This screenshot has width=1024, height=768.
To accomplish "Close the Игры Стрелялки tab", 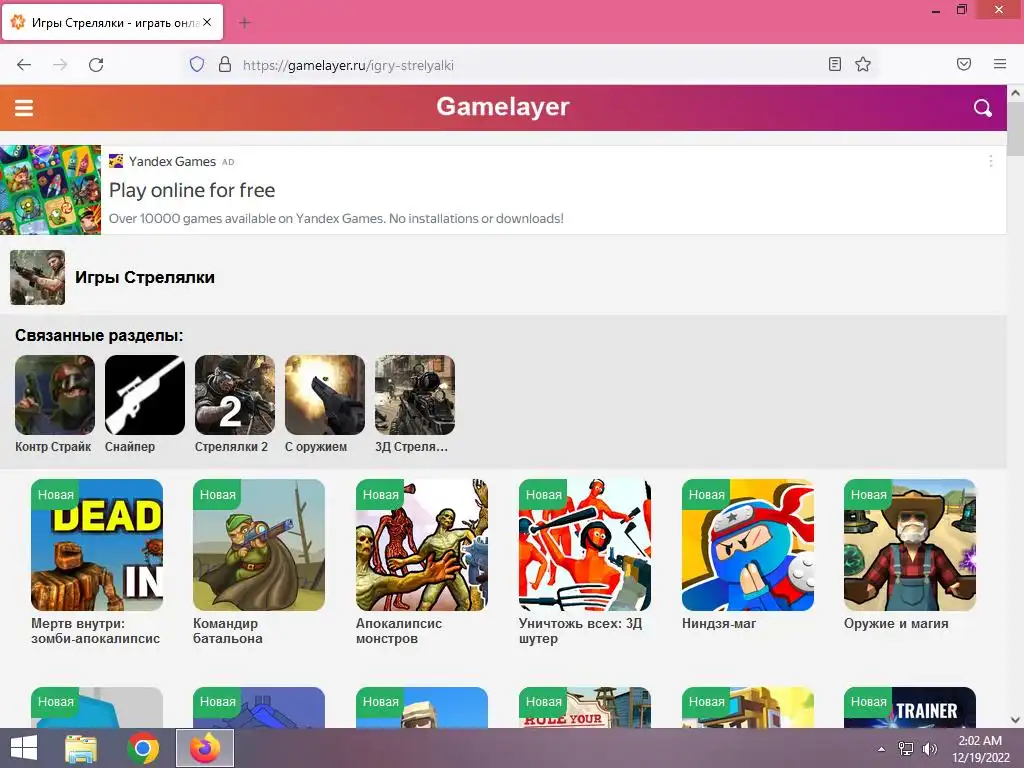I will [207, 22].
